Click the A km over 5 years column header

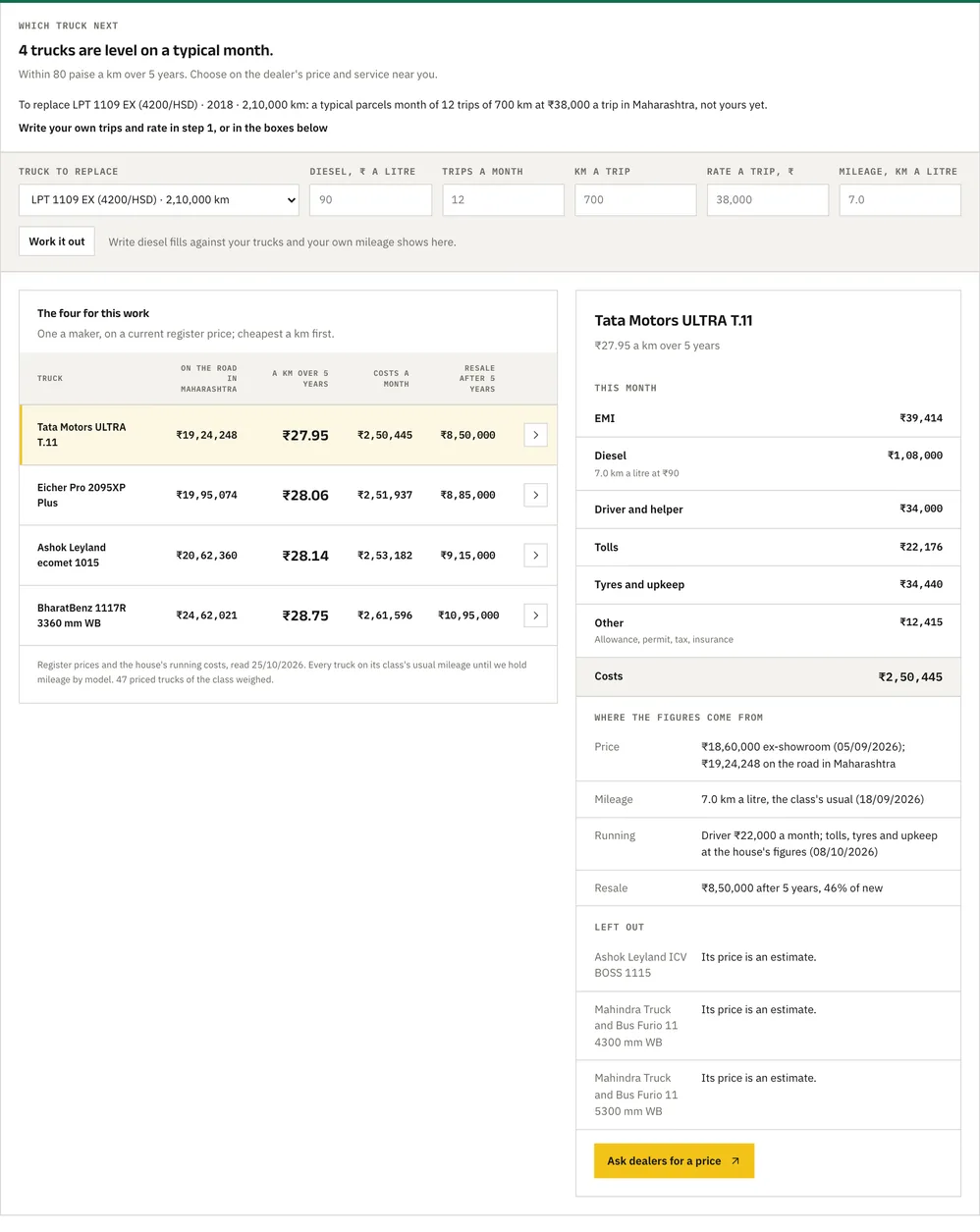300,379
